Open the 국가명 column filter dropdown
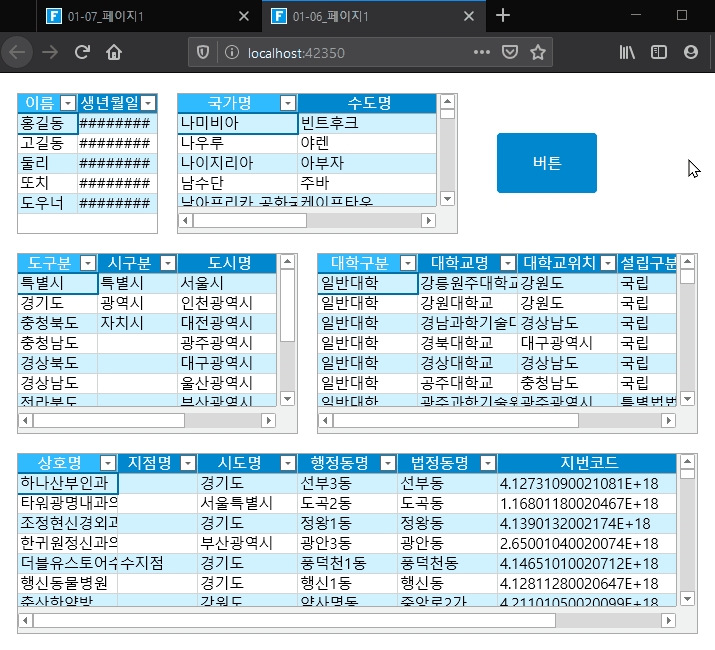This screenshot has height=650, width=715. tap(287, 103)
